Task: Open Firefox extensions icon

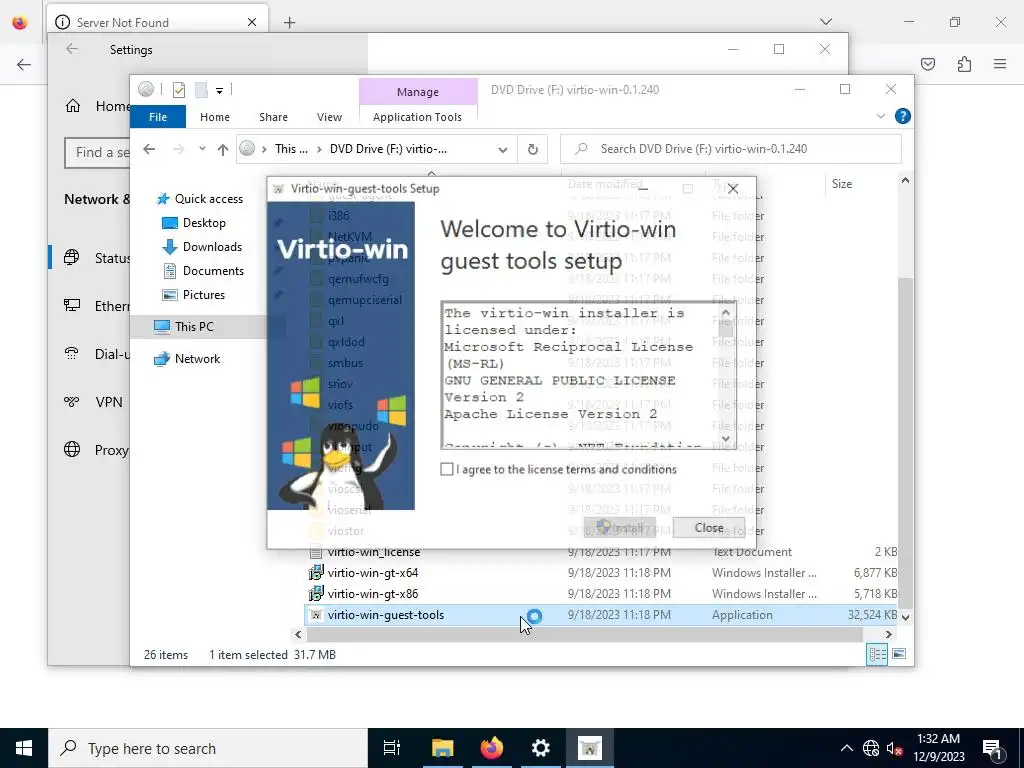Action: pyautogui.click(x=964, y=64)
